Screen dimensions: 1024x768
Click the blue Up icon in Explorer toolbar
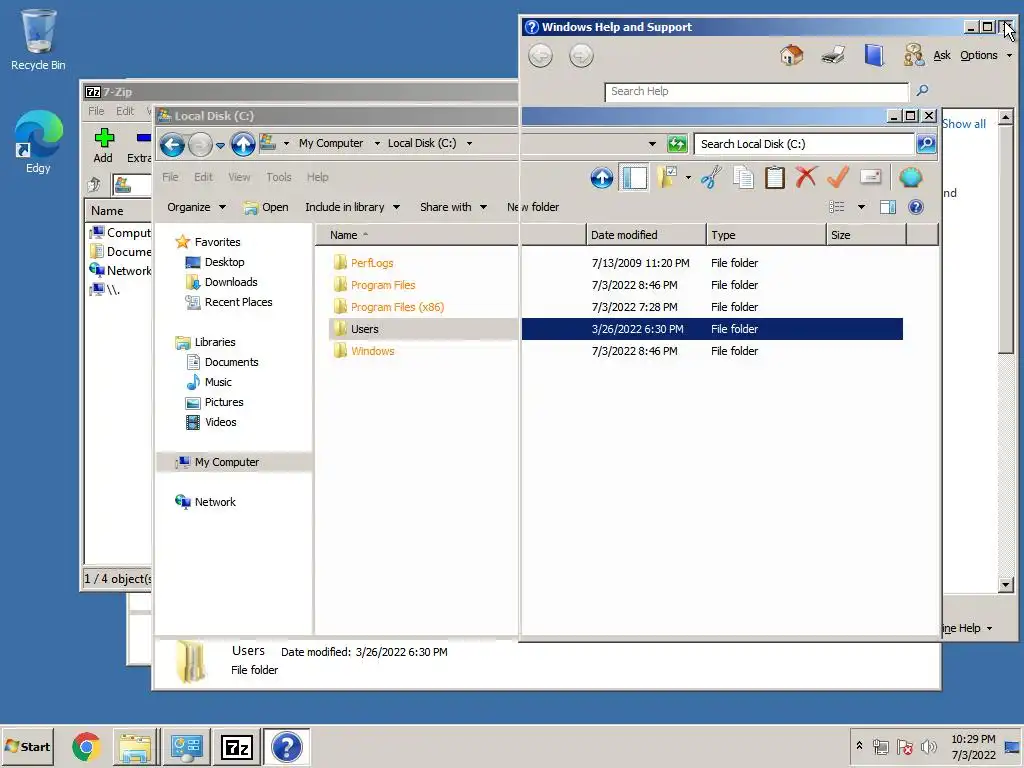[x=601, y=178]
